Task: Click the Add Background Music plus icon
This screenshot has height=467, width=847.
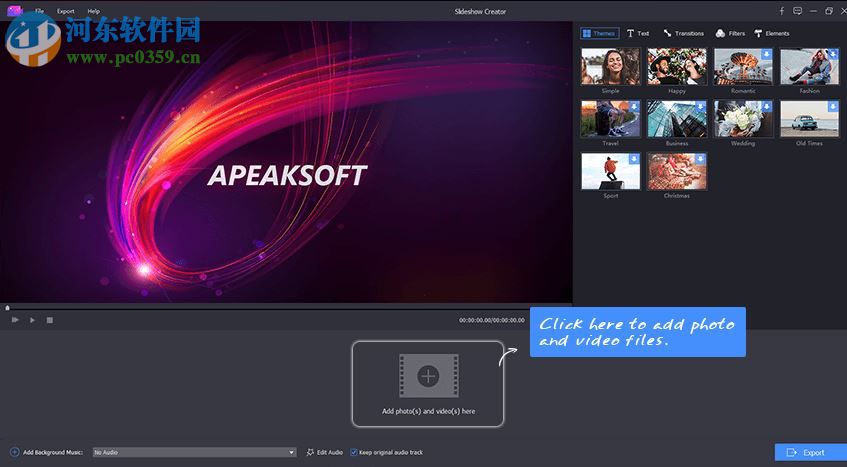Action: (15, 452)
